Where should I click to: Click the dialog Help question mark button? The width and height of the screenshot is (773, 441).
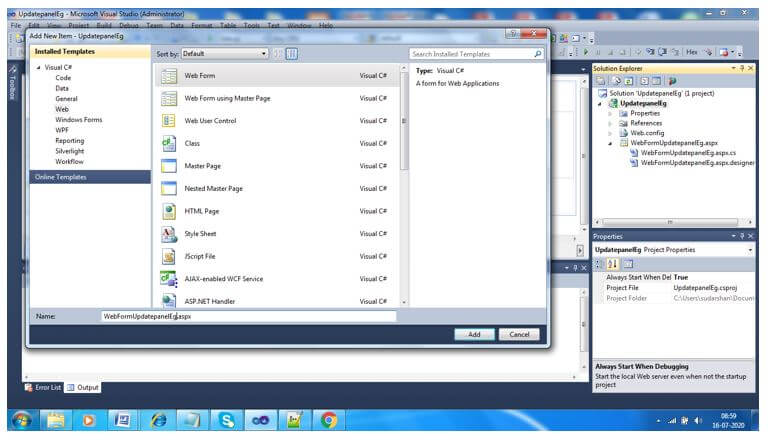tap(513, 34)
